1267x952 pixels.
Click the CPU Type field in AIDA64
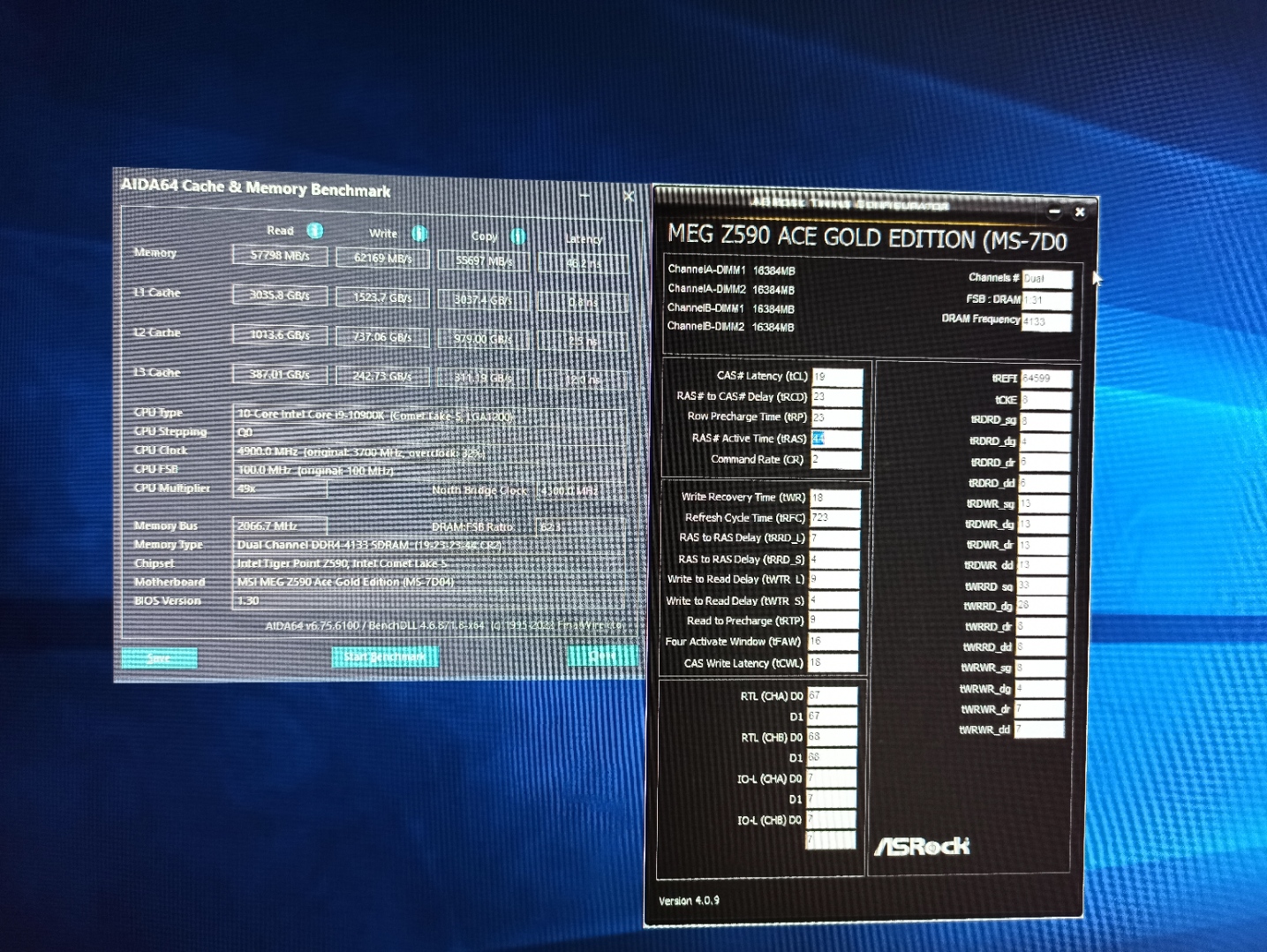pyautogui.click(x=430, y=415)
